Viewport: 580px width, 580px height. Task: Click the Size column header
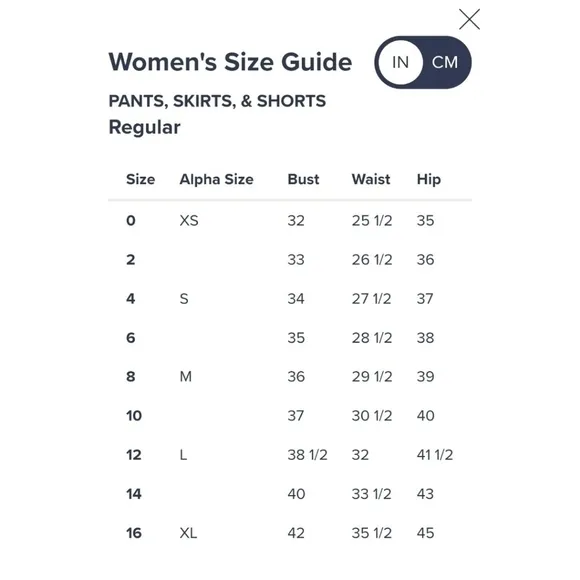coord(141,179)
